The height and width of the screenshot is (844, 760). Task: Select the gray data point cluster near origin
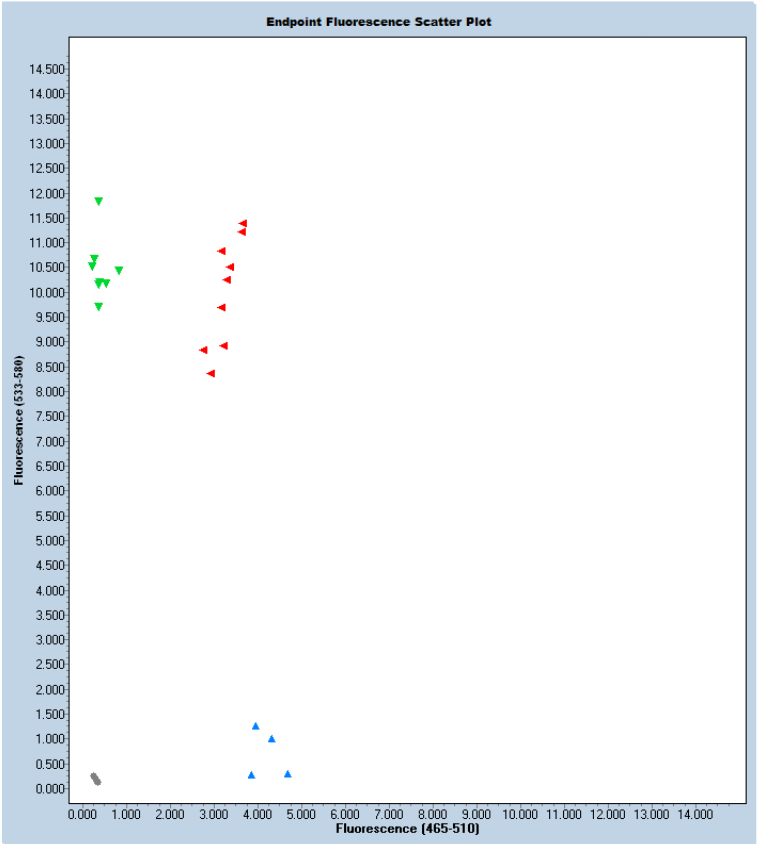point(95,779)
